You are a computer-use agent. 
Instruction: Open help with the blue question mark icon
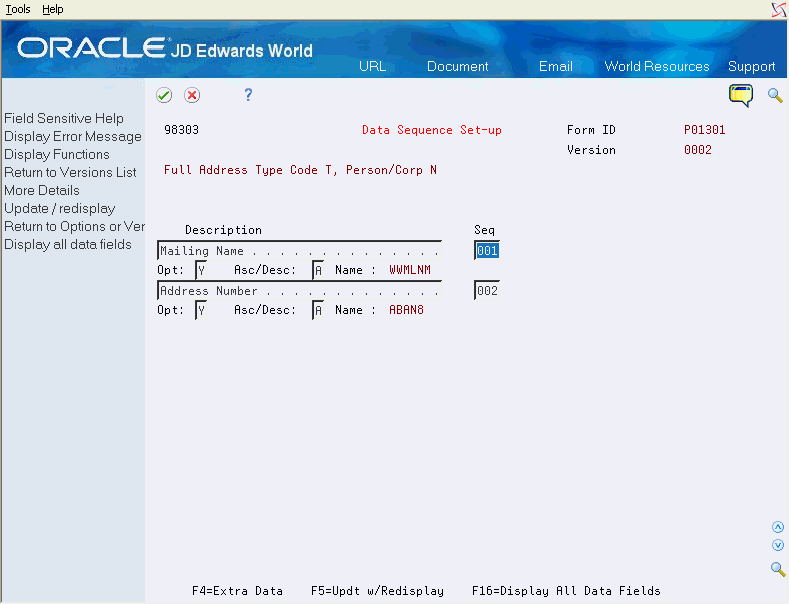248,95
